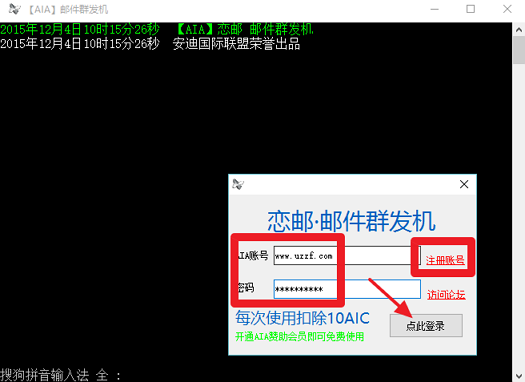Open the 注册账号 register account link
This screenshot has height=382, width=525.
(445, 260)
